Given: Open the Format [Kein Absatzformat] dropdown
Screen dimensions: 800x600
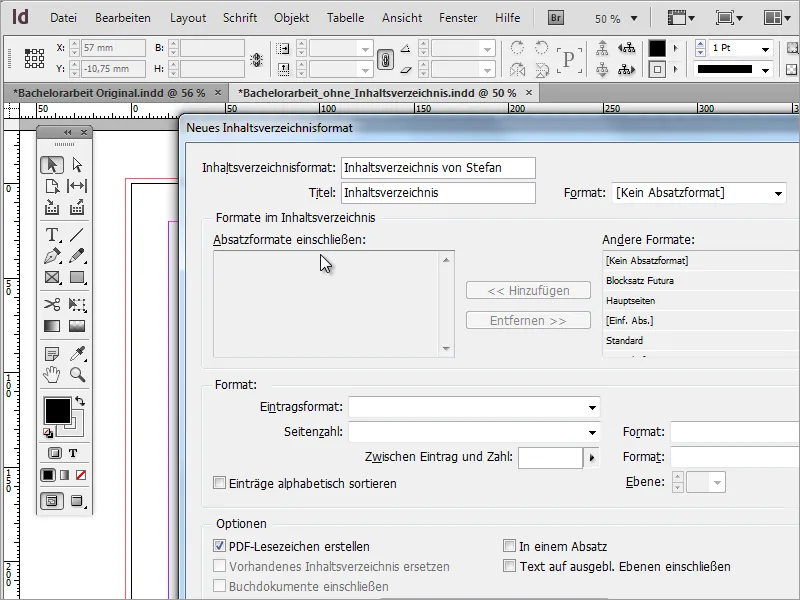Looking at the screenshot, I should coord(698,193).
